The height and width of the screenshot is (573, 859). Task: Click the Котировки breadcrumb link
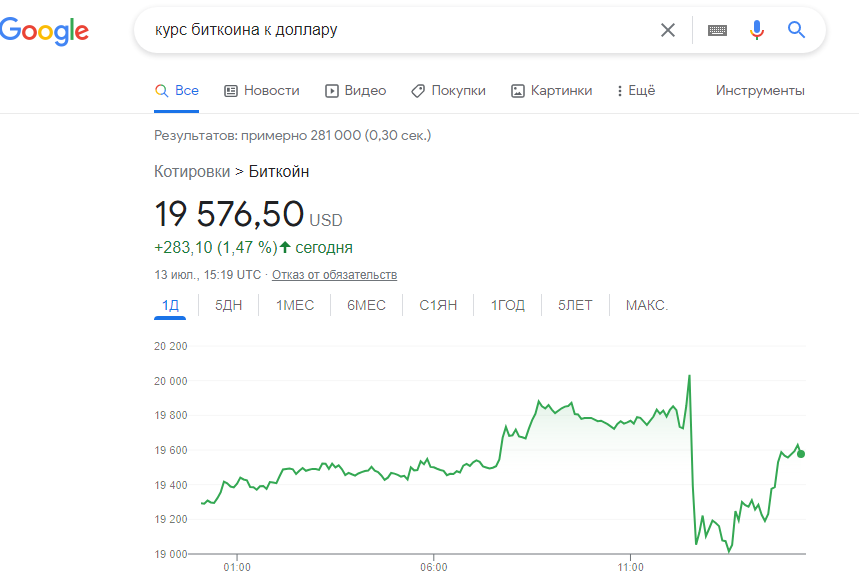(x=192, y=171)
